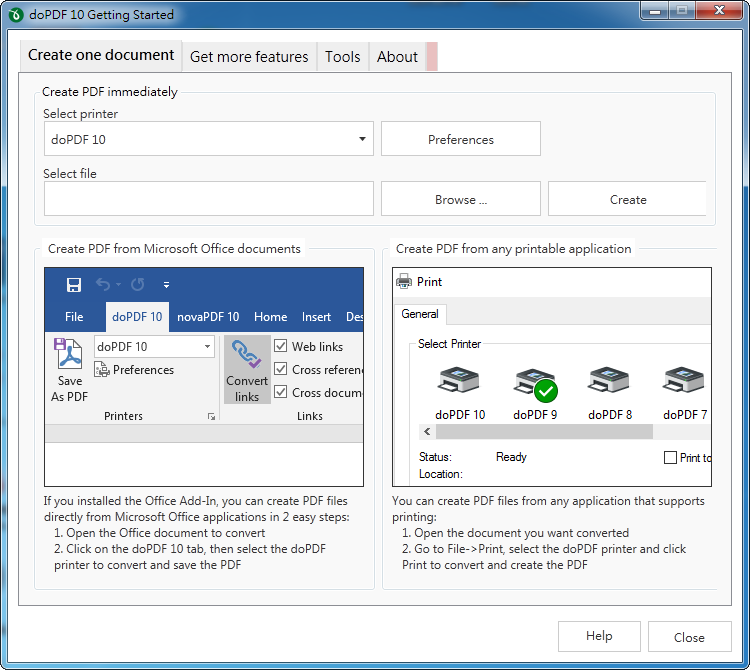Open the About tab
This screenshot has width=750, height=670.
click(397, 57)
